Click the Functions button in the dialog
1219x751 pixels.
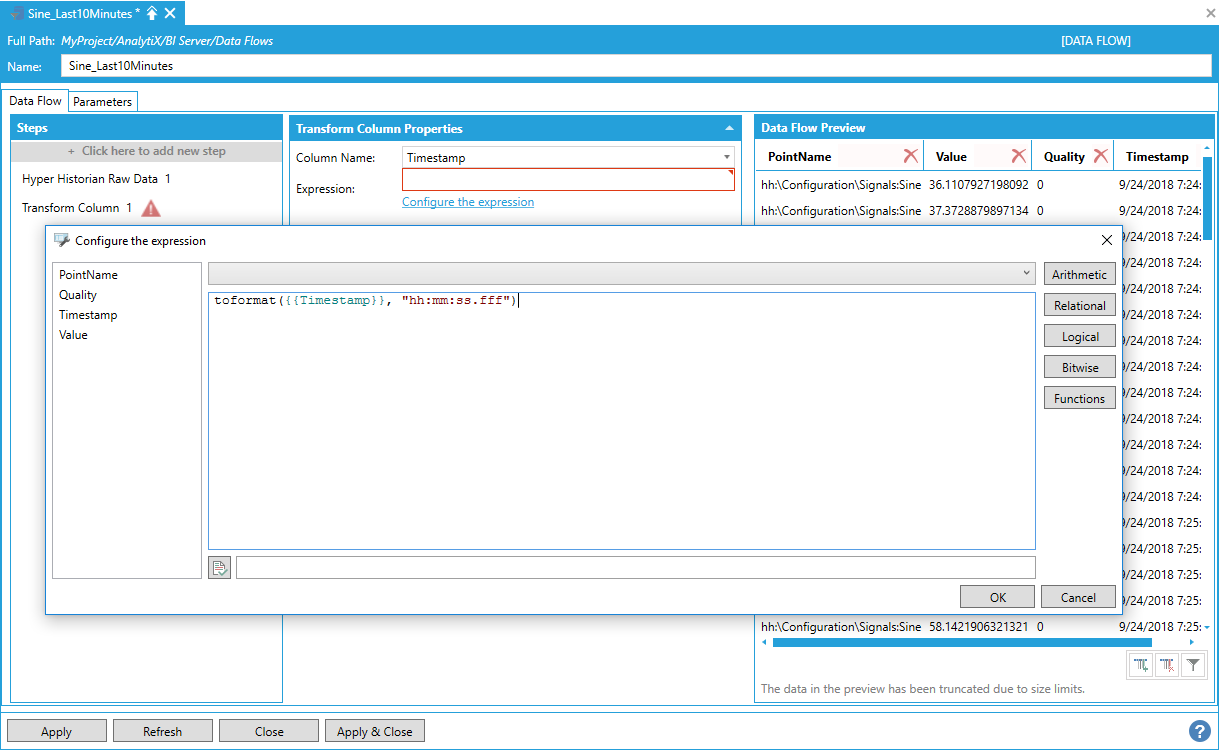click(x=1079, y=398)
